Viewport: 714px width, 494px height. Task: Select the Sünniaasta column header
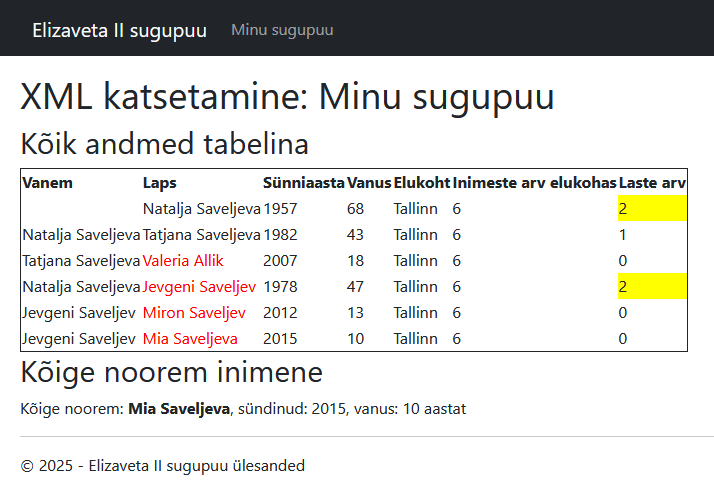pyautogui.click(x=303, y=183)
